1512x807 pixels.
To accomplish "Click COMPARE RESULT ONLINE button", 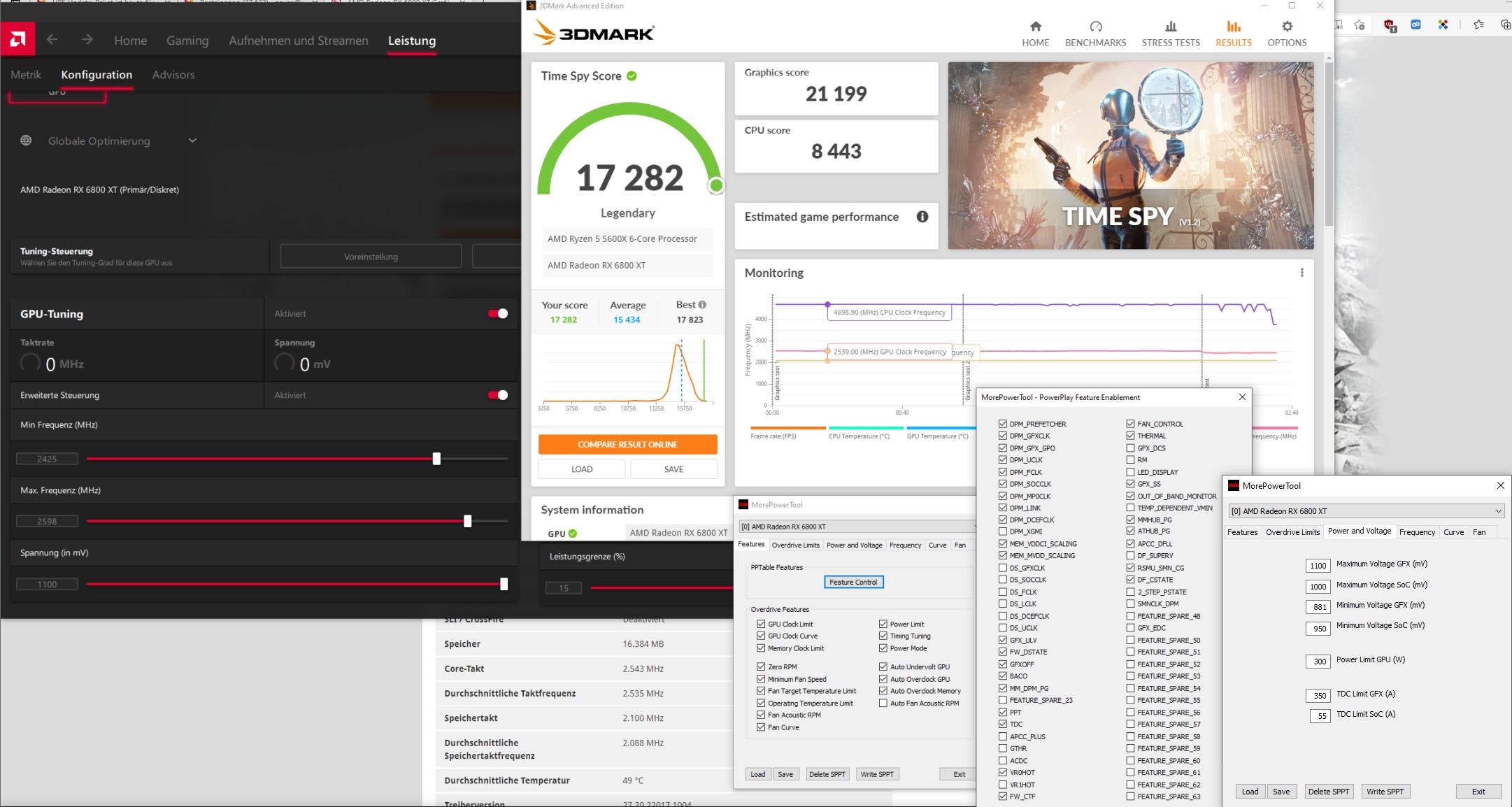I will point(627,444).
